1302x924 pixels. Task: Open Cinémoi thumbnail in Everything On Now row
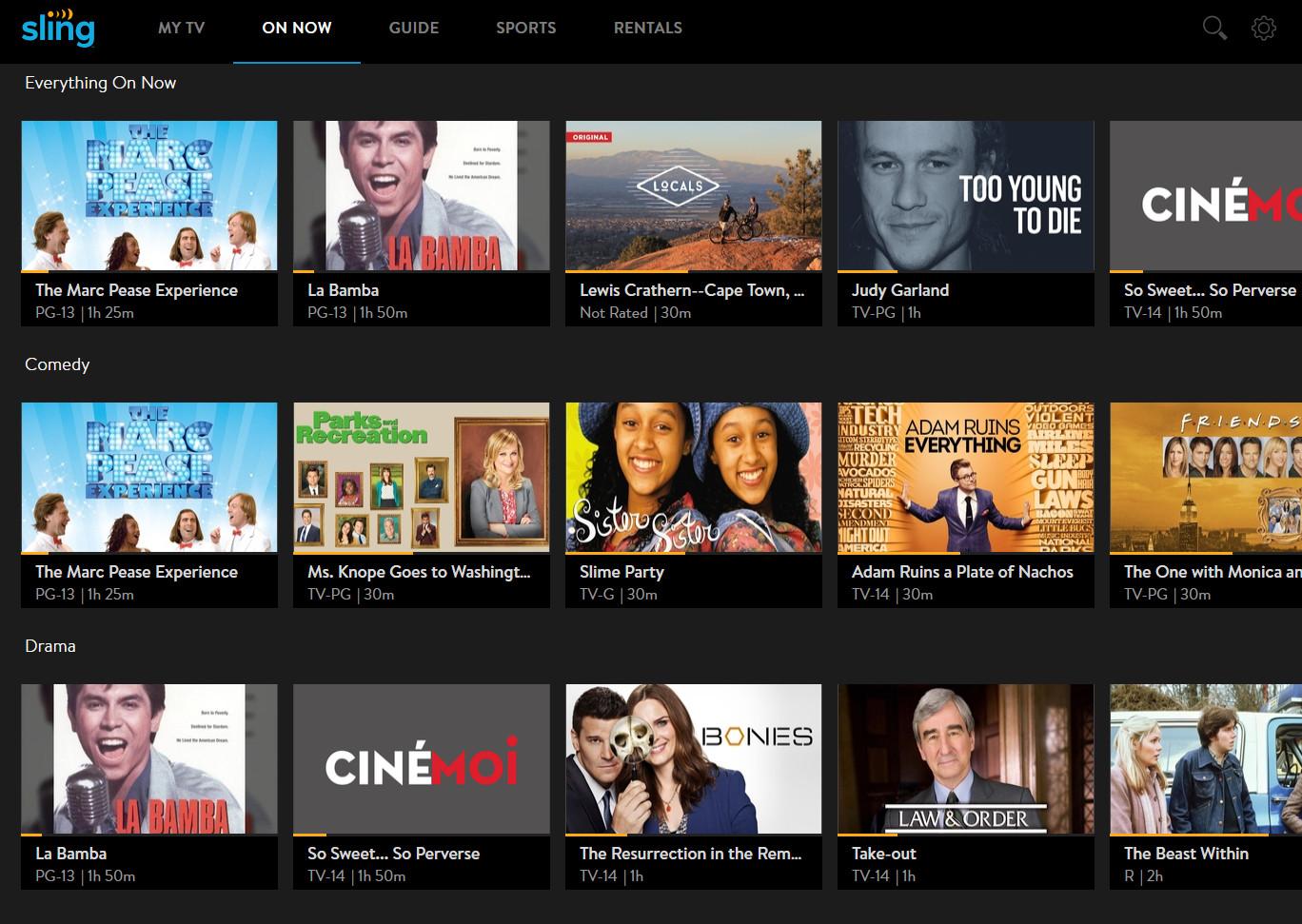click(1206, 196)
